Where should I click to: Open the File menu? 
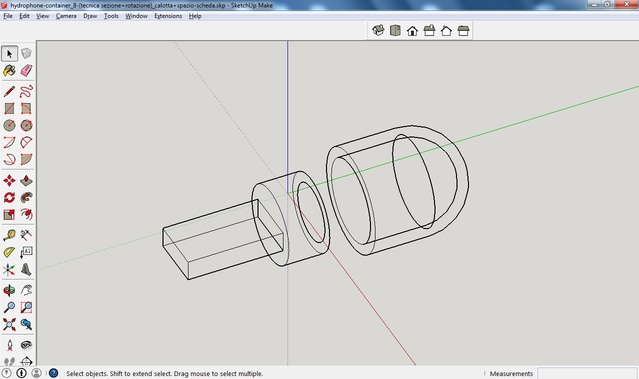(8, 16)
